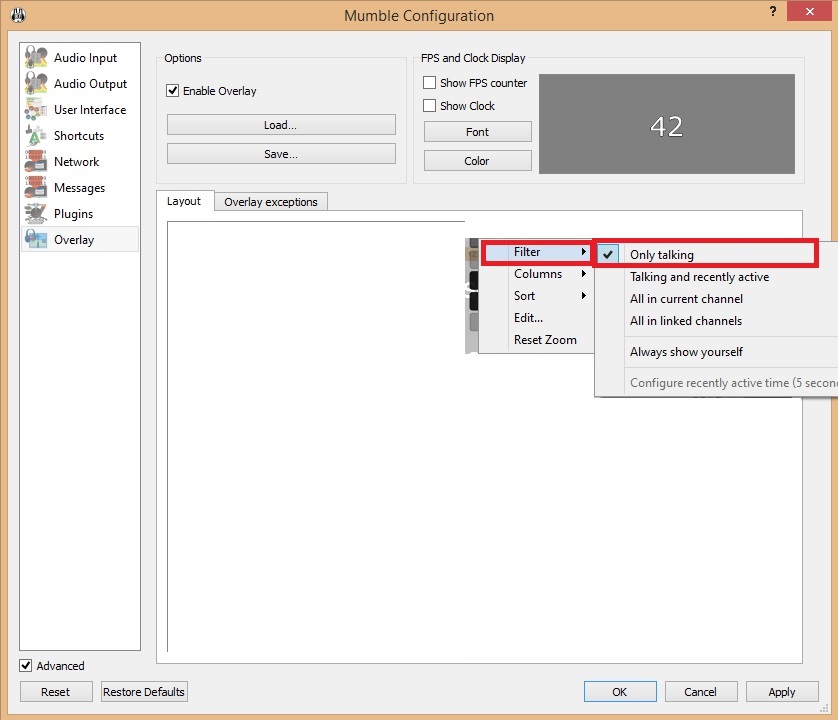Choose All in linked channels
The image size is (838, 720).
[686, 321]
